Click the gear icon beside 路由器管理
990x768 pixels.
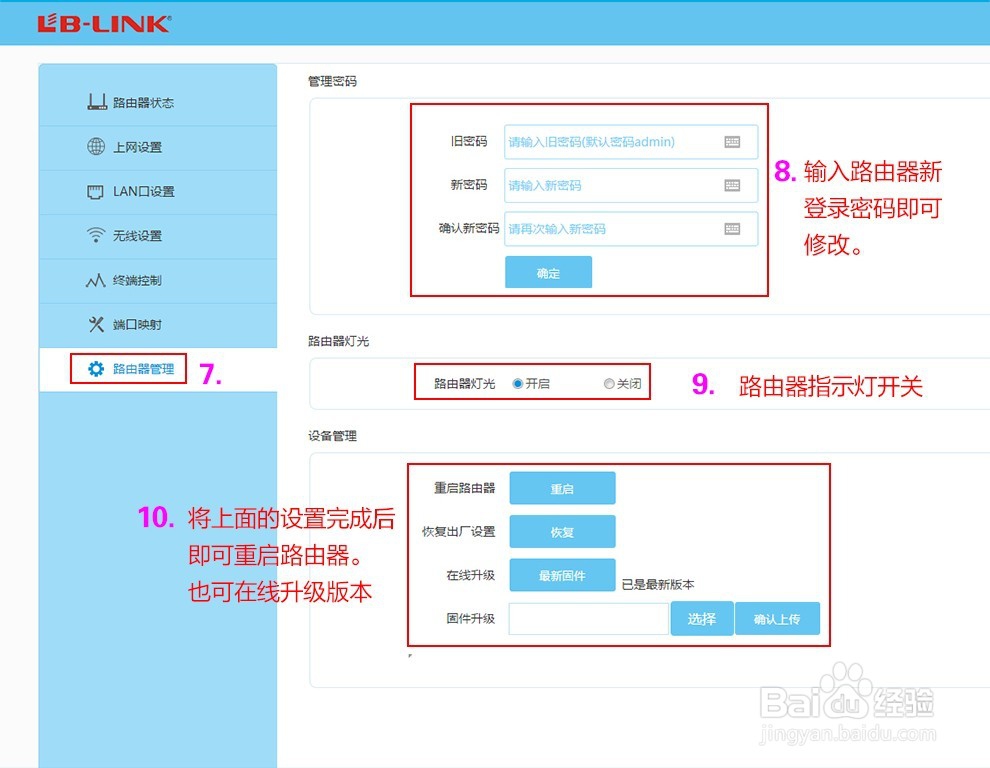point(92,368)
